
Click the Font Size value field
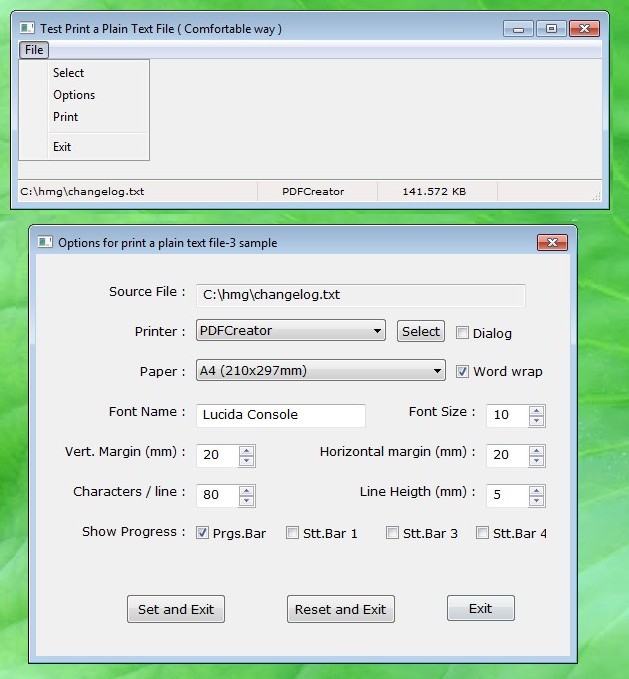507,415
